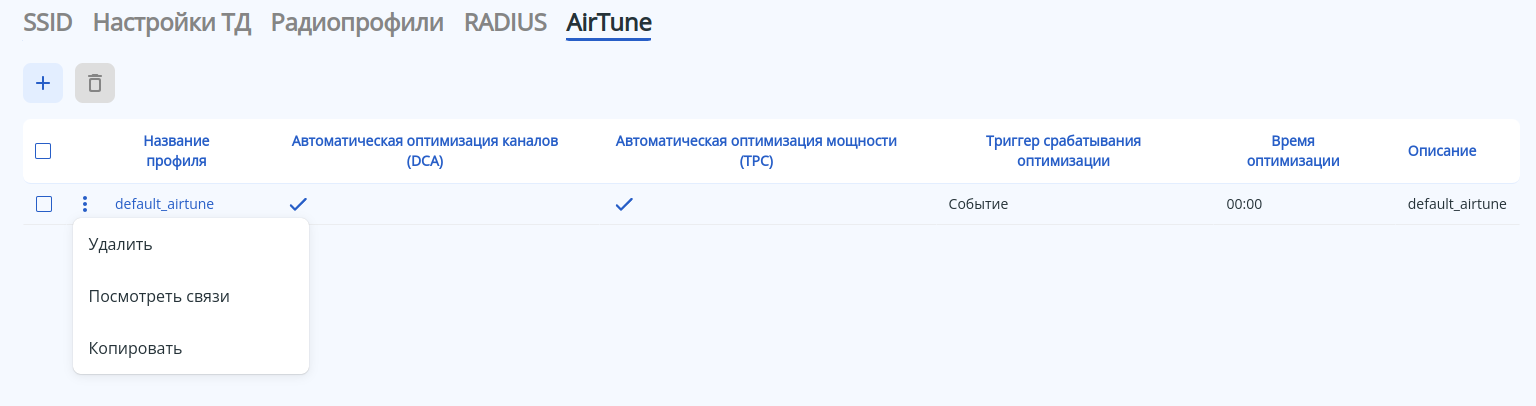Click the add profile plus icon

tap(43, 83)
